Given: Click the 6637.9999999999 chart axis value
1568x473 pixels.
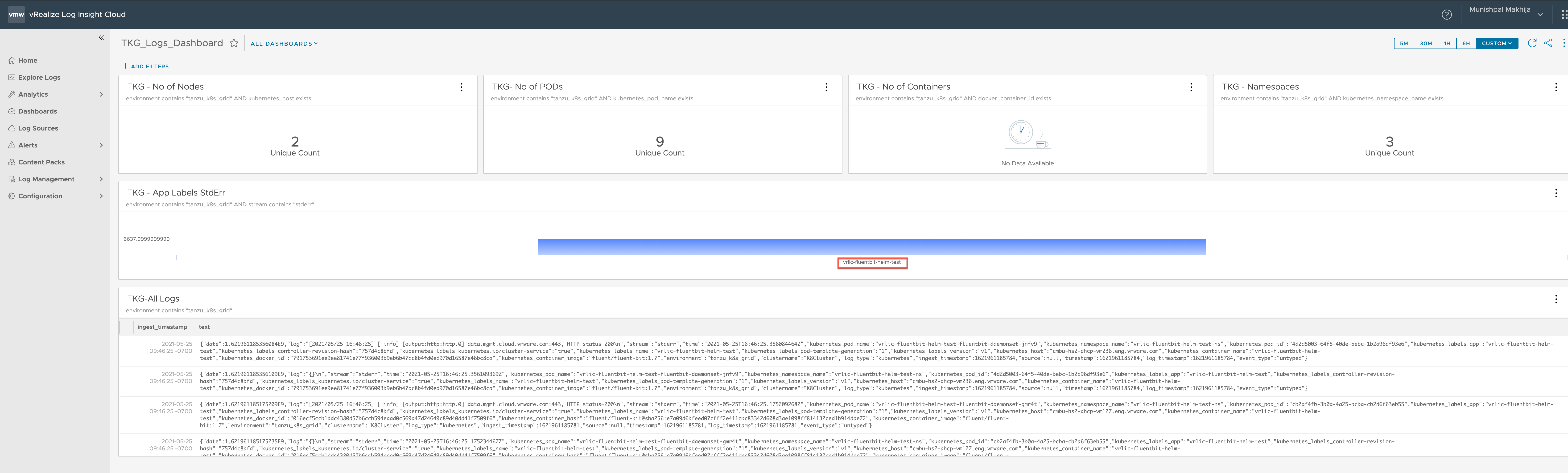Looking at the screenshot, I should [x=147, y=239].
